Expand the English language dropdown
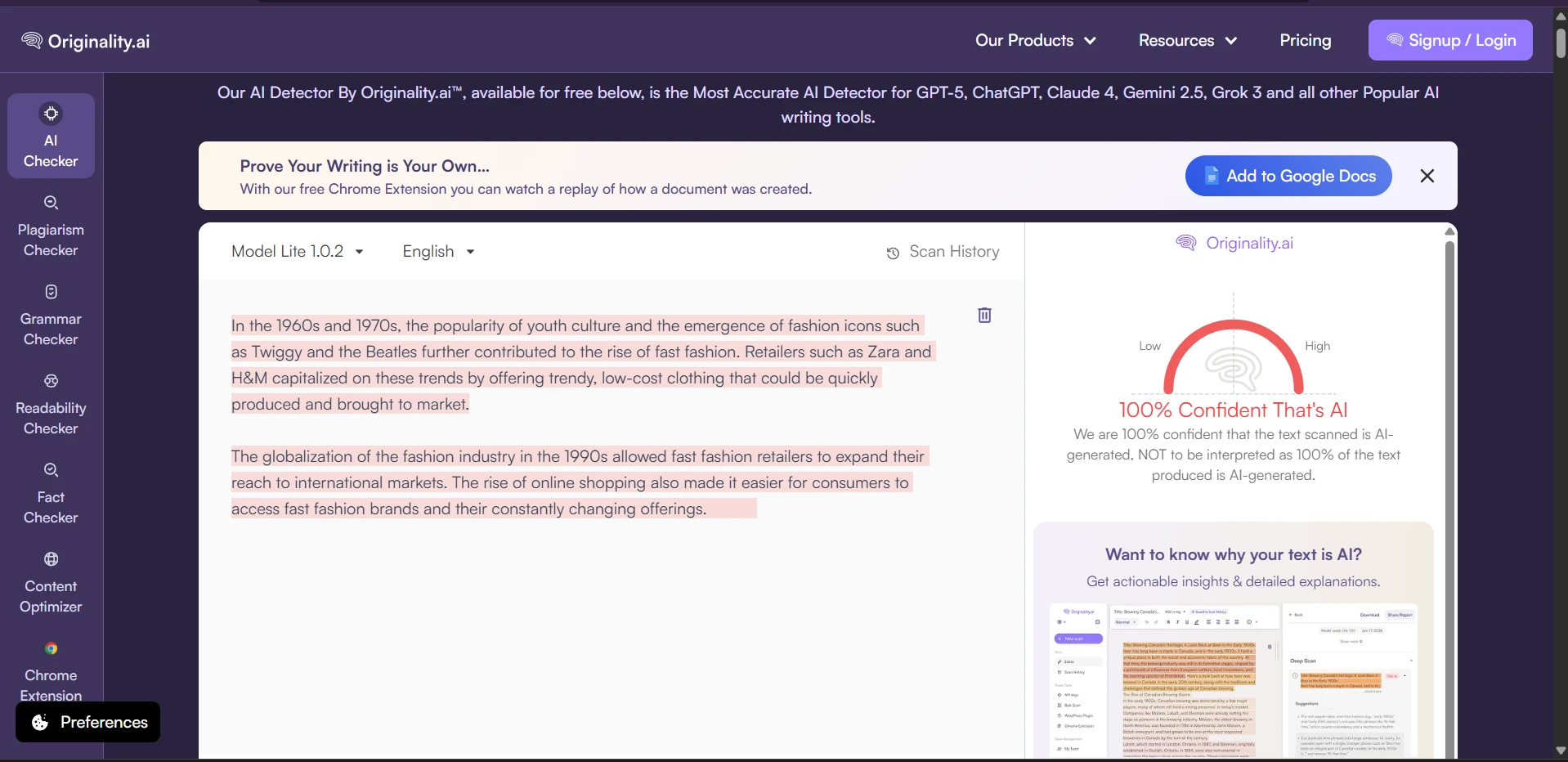This screenshot has height=762, width=1568. pos(438,251)
